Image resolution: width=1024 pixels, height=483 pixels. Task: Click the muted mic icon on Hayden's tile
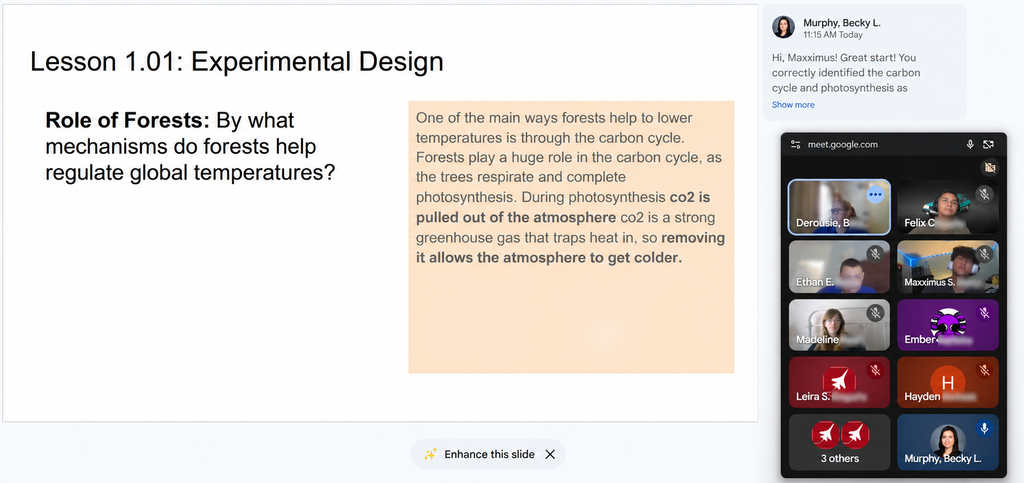984,371
